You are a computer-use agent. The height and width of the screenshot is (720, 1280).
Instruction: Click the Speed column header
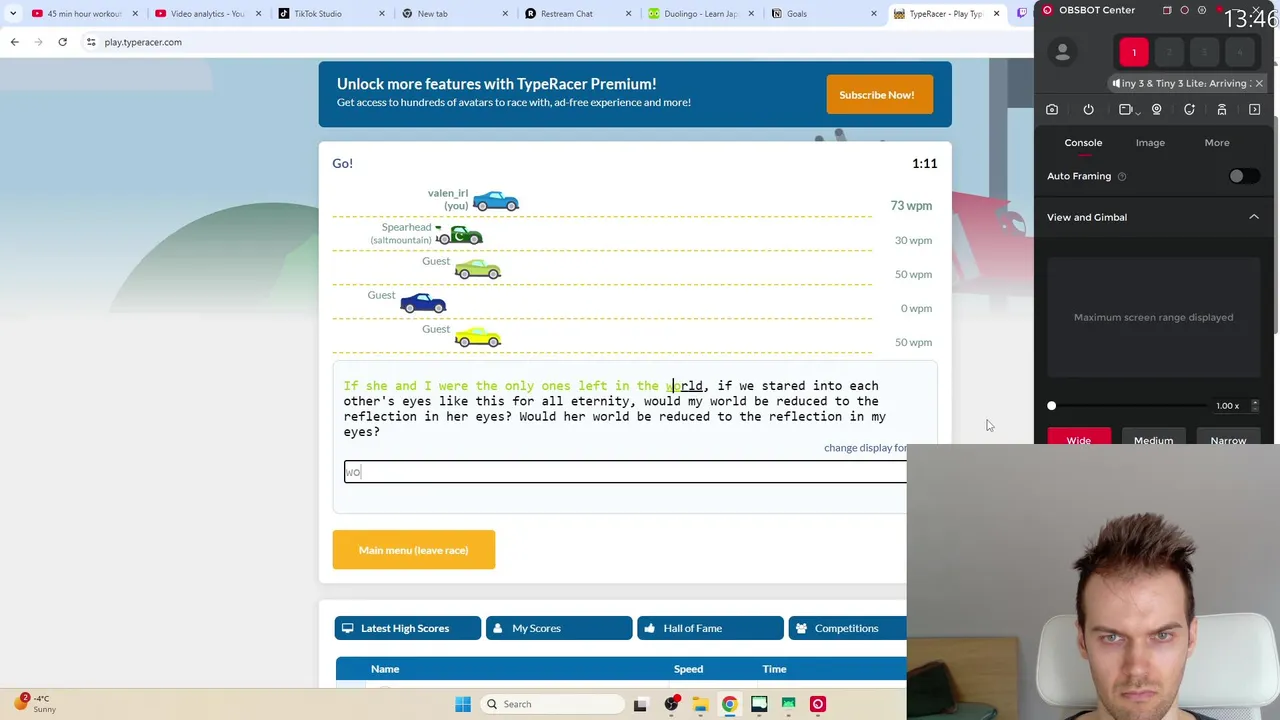pos(688,669)
